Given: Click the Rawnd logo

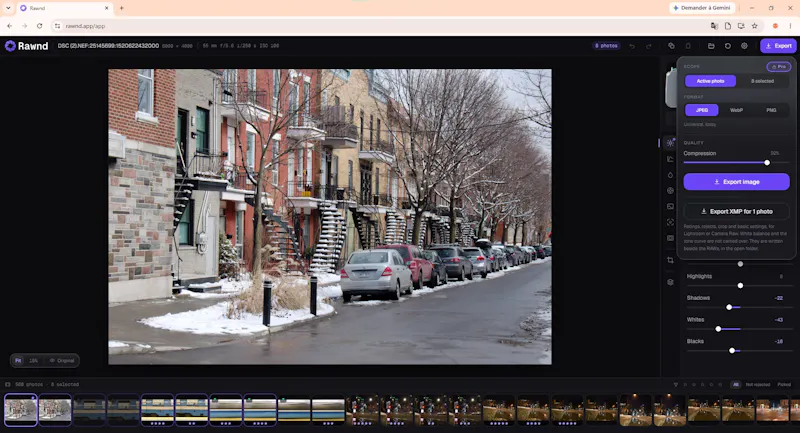Looking at the screenshot, I should [27, 46].
